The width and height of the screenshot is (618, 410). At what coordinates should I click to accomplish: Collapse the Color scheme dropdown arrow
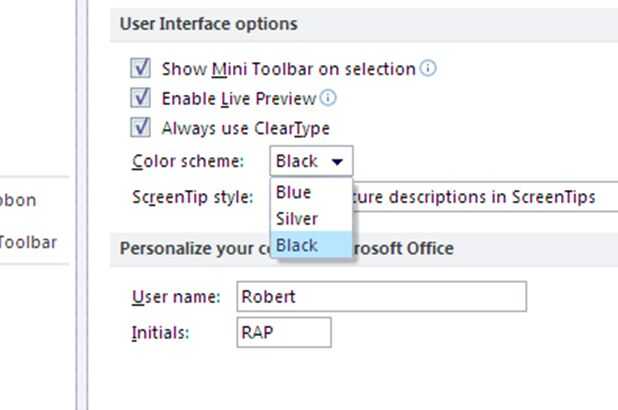tap(337, 161)
